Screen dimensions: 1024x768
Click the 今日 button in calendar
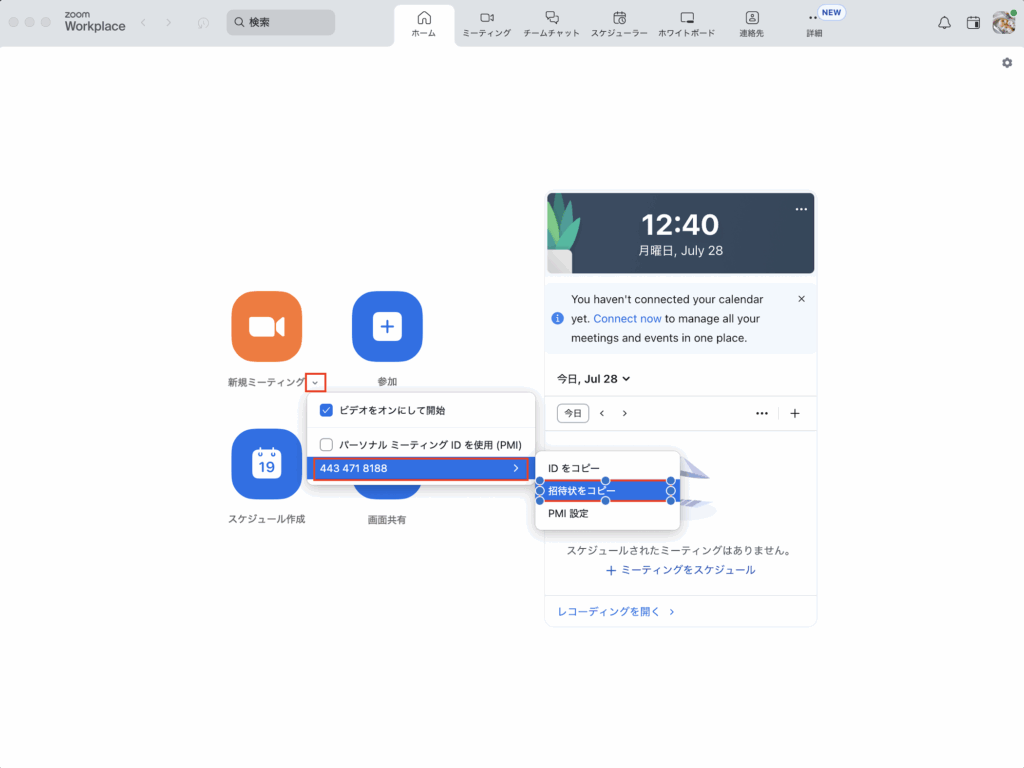pos(573,413)
